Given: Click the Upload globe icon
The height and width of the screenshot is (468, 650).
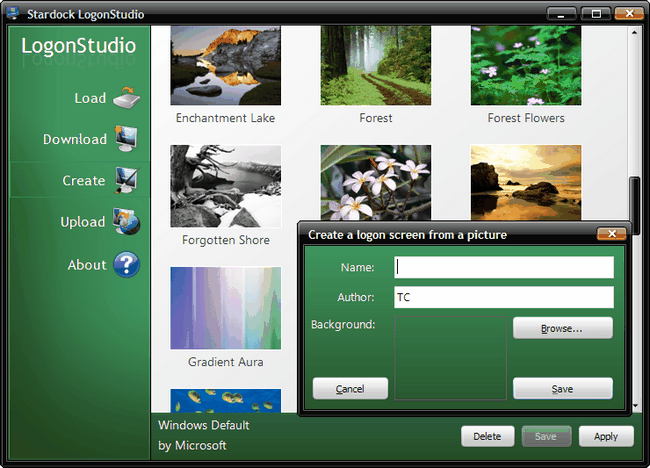Looking at the screenshot, I should pos(126,221).
